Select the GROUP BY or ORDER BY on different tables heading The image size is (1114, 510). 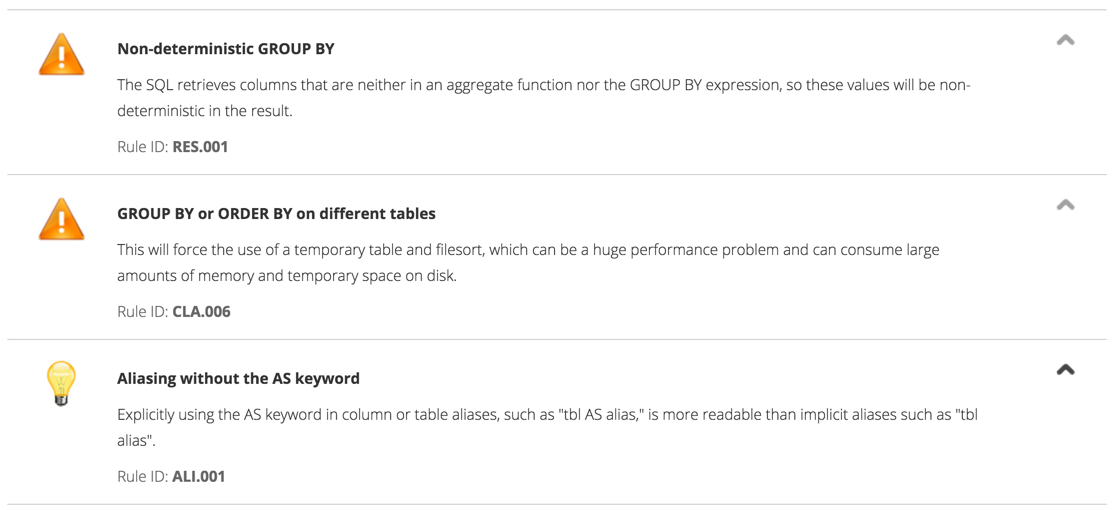point(276,213)
